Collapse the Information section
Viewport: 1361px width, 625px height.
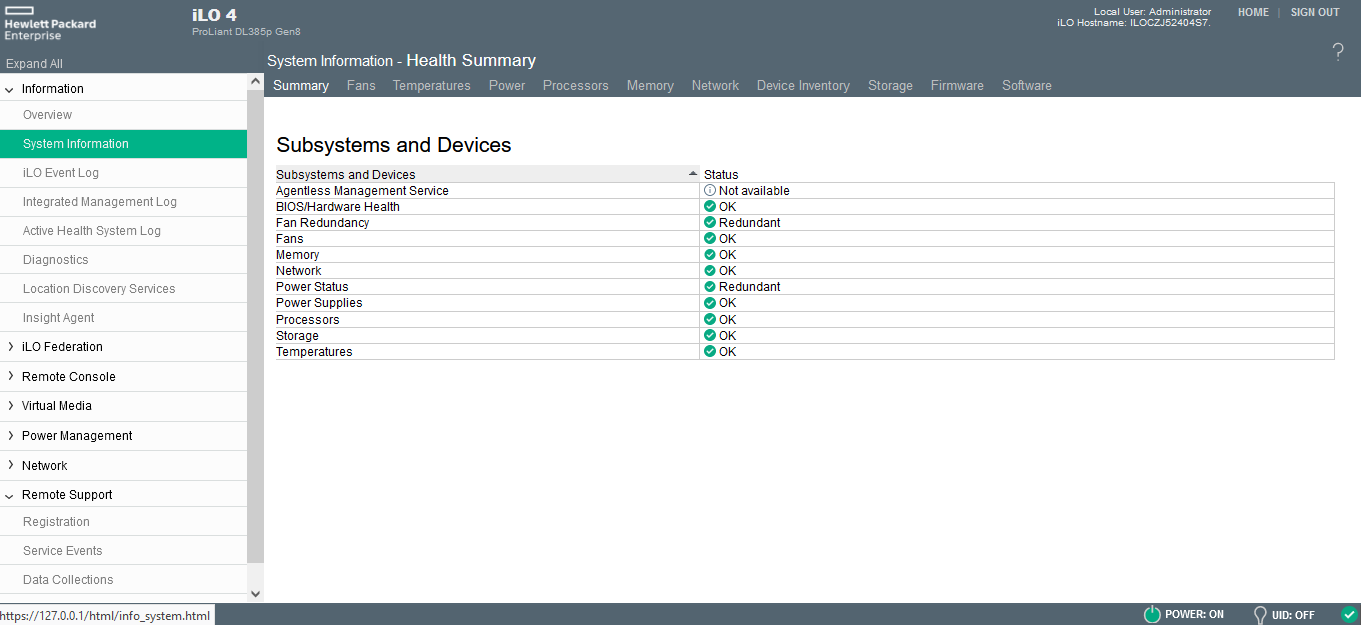pyautogui.click(x=10, y=89)
